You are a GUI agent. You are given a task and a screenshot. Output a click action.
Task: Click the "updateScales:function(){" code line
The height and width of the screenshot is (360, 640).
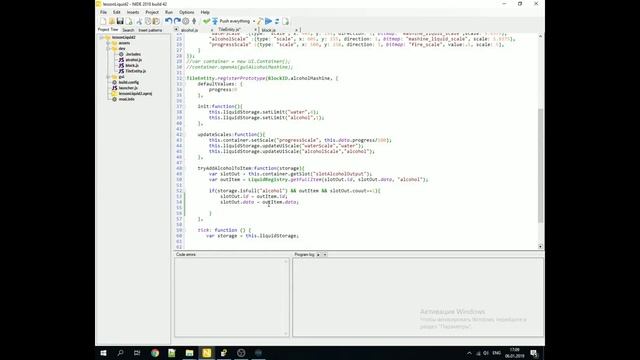tap(231, 134)
